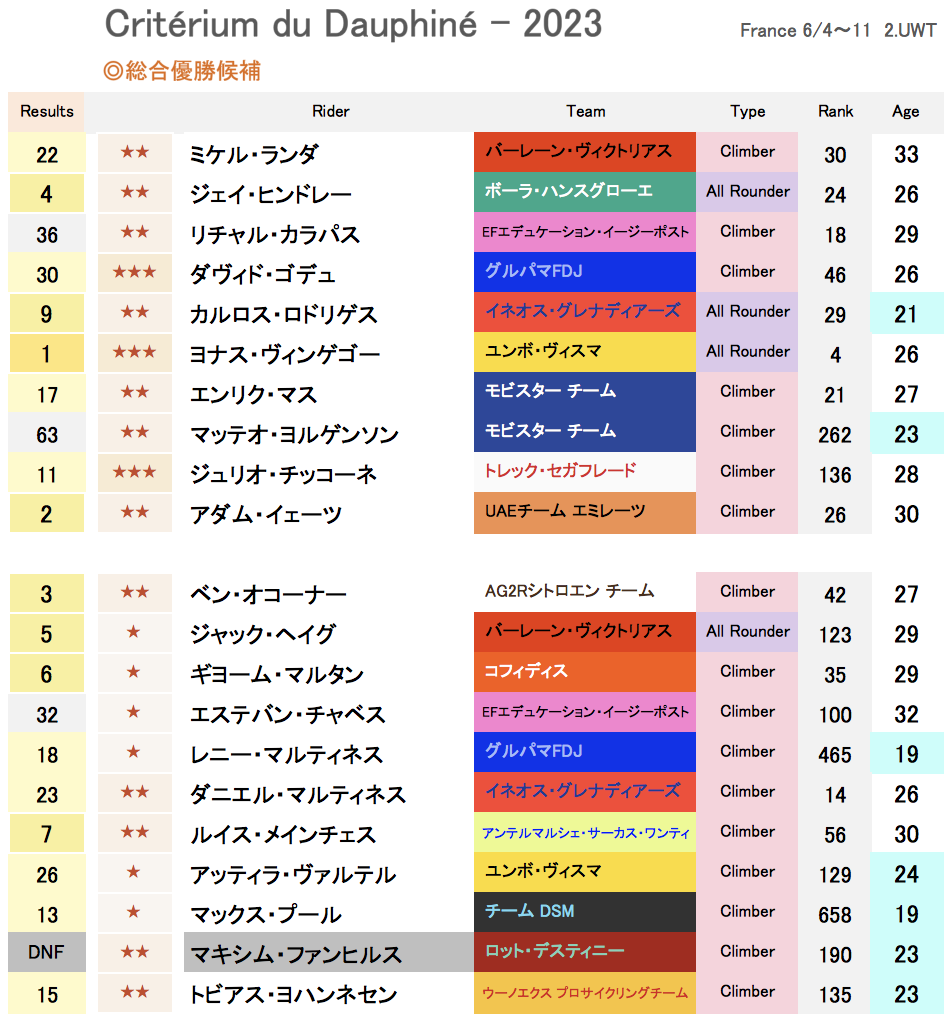Click age 21 in ロドリゲス row

pyautogui.click(x=906, y=314)
